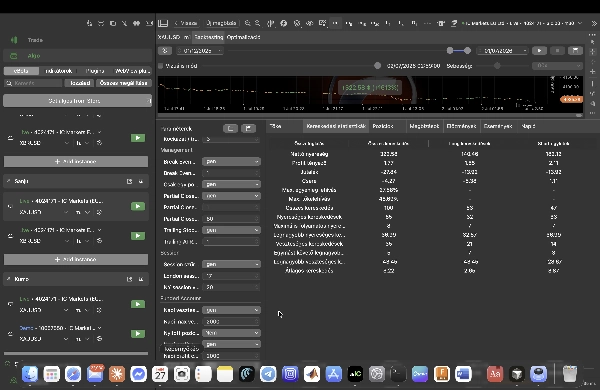
Task: Open the Megbízások results tab
Action: point(424,126)
